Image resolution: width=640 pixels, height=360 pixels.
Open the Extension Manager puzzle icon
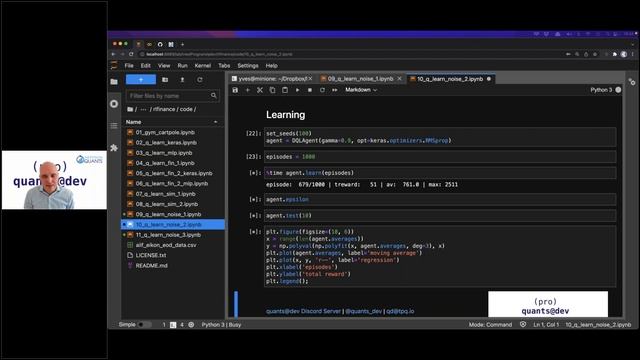[x=114, y=148]
